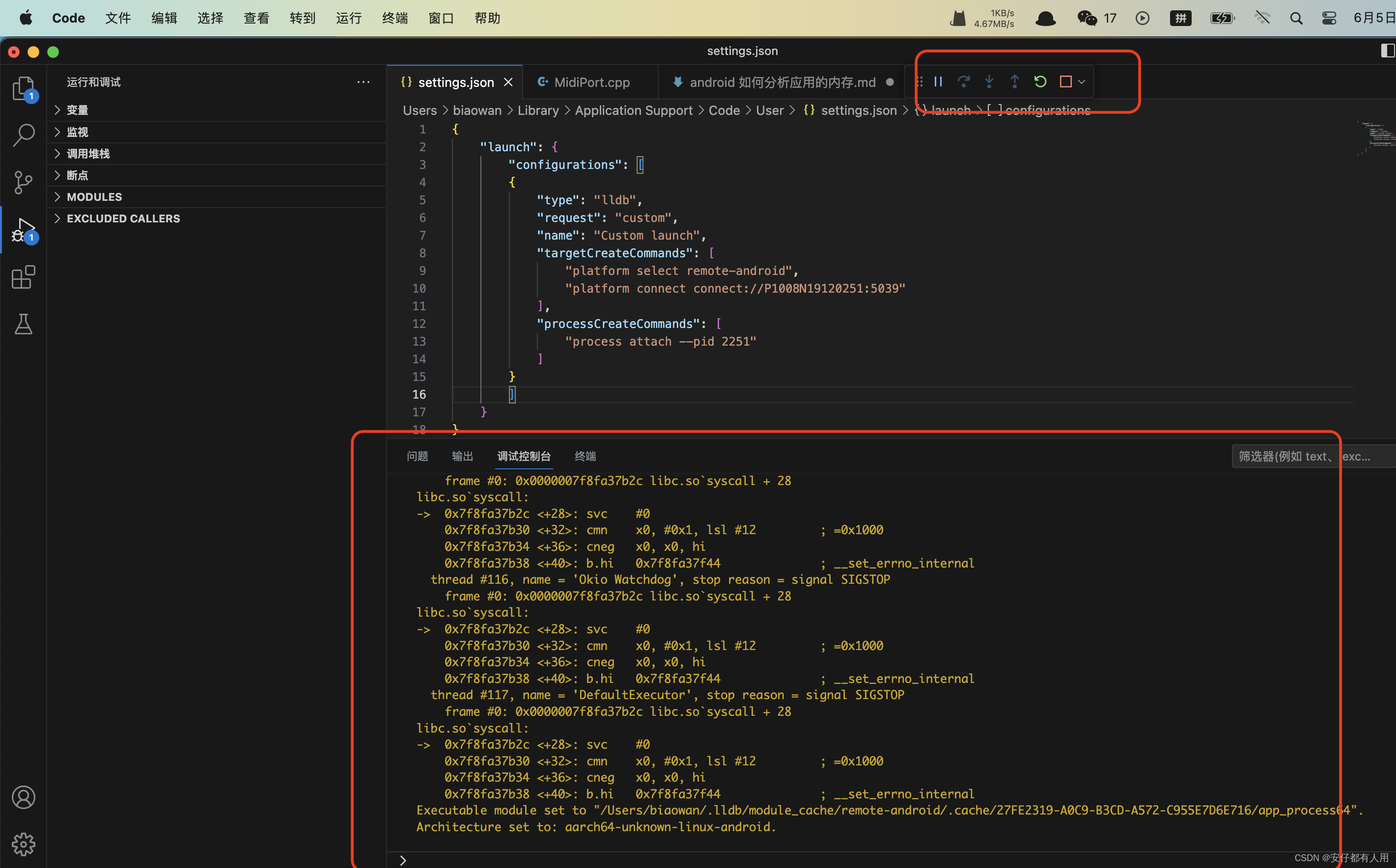Open the 终端 panel tab
The height and width of the screenshot is (868, 1396).
585,456
